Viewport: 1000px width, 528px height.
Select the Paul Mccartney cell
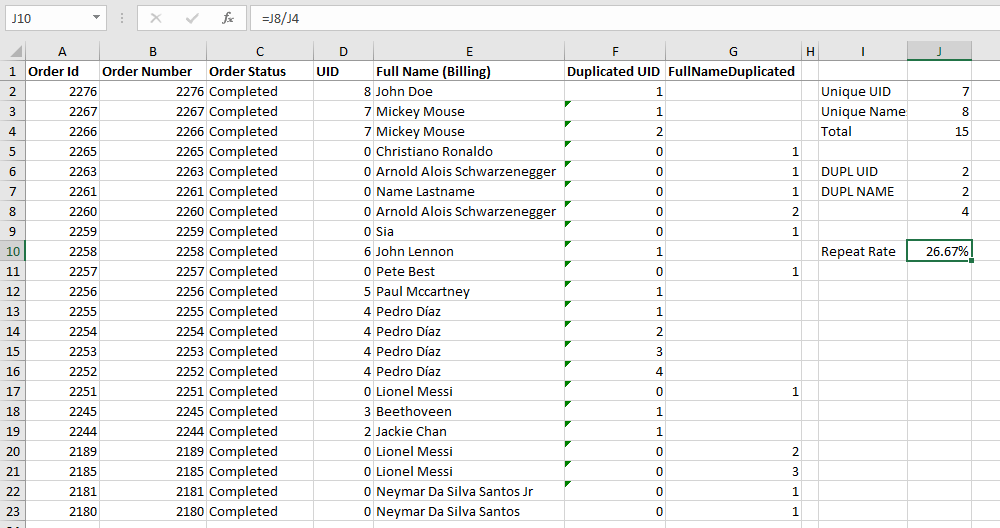tap(469, 291)
